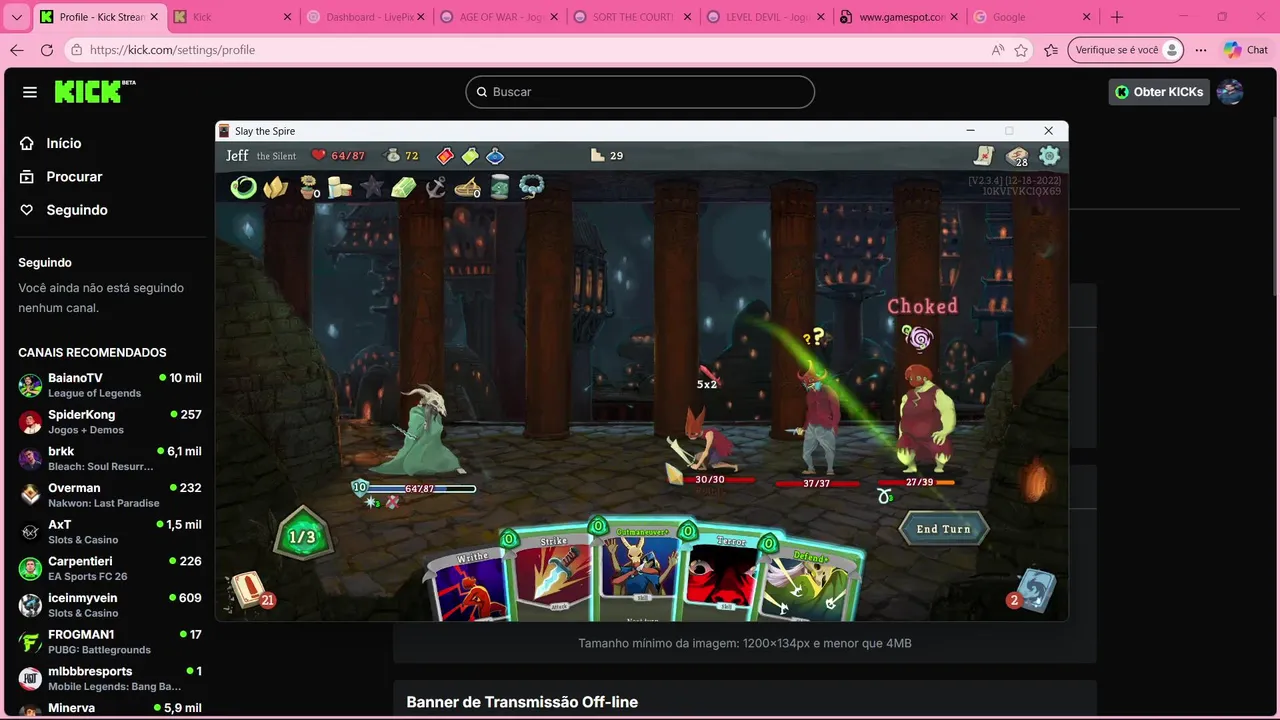1280x720 pixels.
Task: Open iceinmyvein recommended channel
Action: pyautogui.click(x=110, y=605)
